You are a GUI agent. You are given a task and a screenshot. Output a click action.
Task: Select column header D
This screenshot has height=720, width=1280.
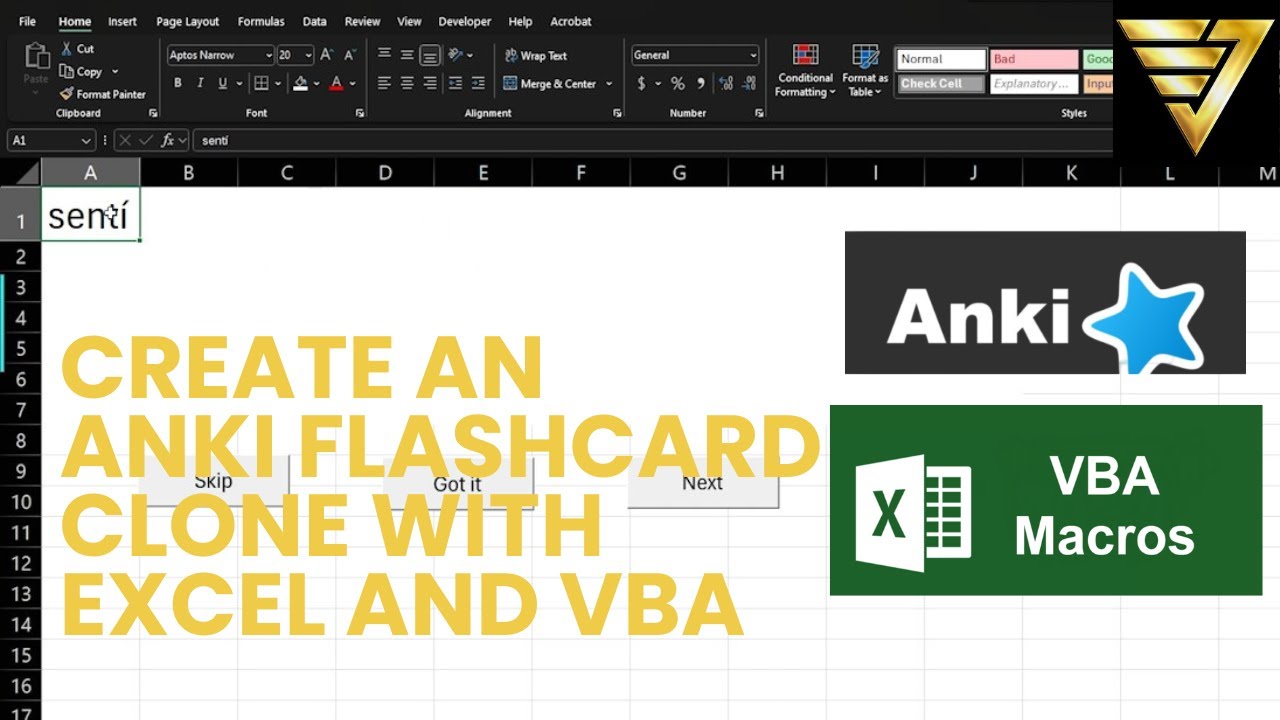[x=385, y=173]
